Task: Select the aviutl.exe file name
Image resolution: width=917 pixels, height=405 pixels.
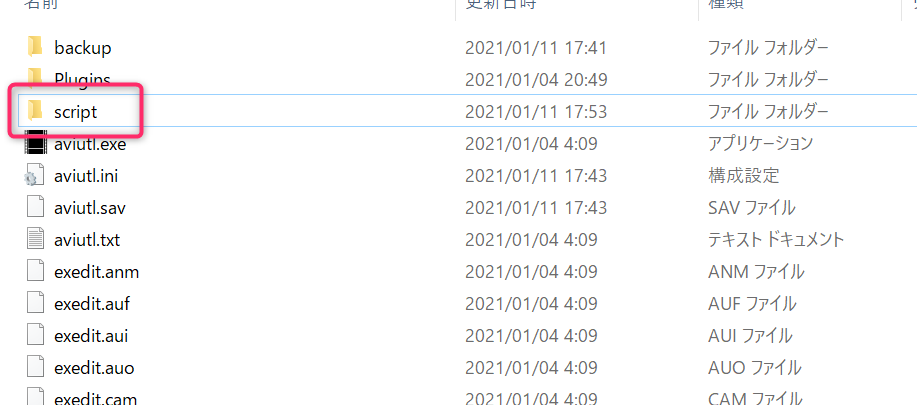Action: [90, 144]
